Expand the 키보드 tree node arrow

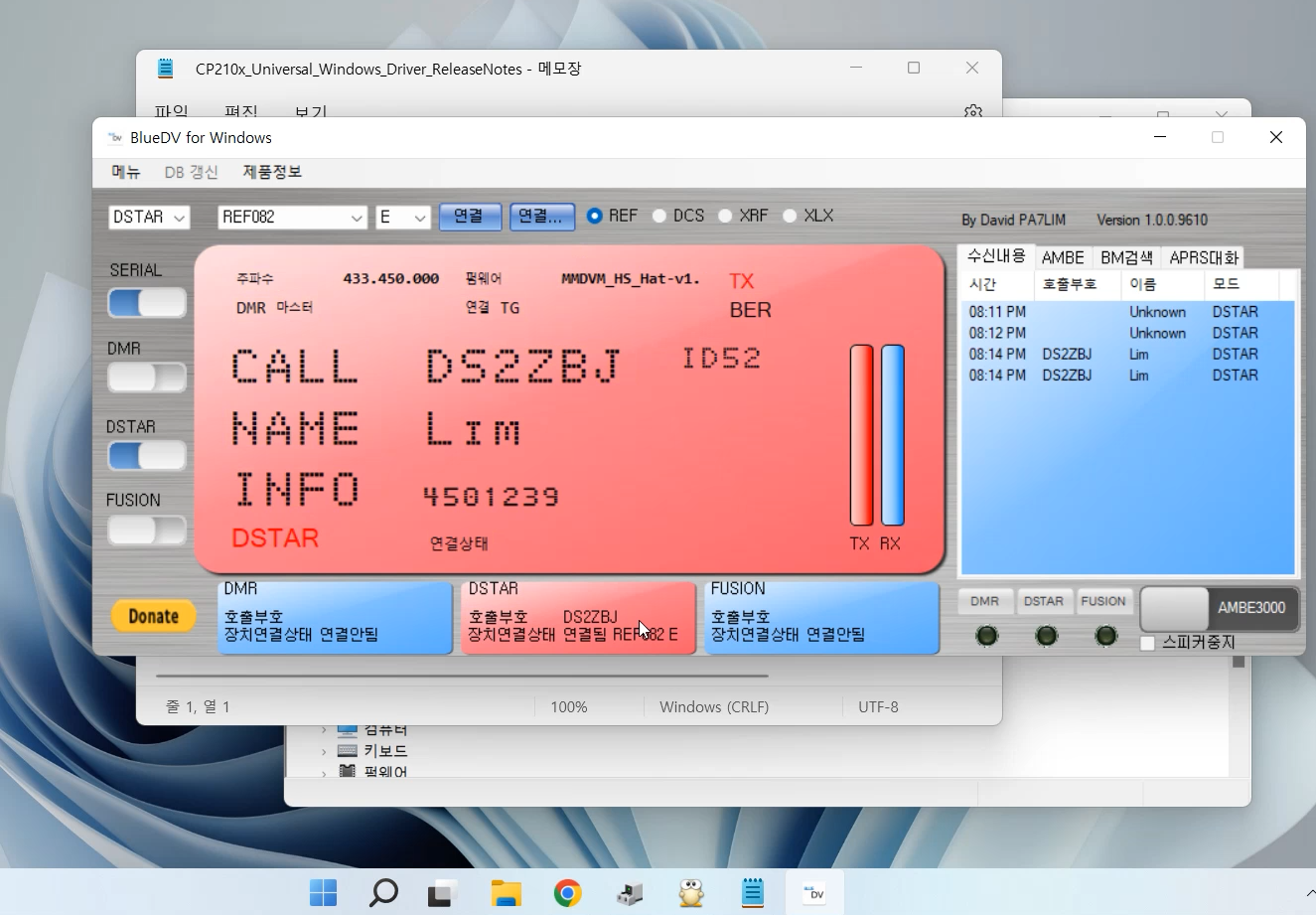(323, 751)
